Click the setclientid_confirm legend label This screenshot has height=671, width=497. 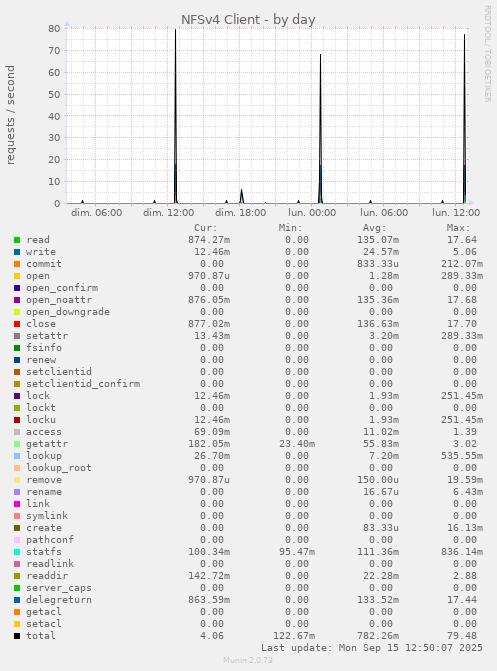[83, 384]
